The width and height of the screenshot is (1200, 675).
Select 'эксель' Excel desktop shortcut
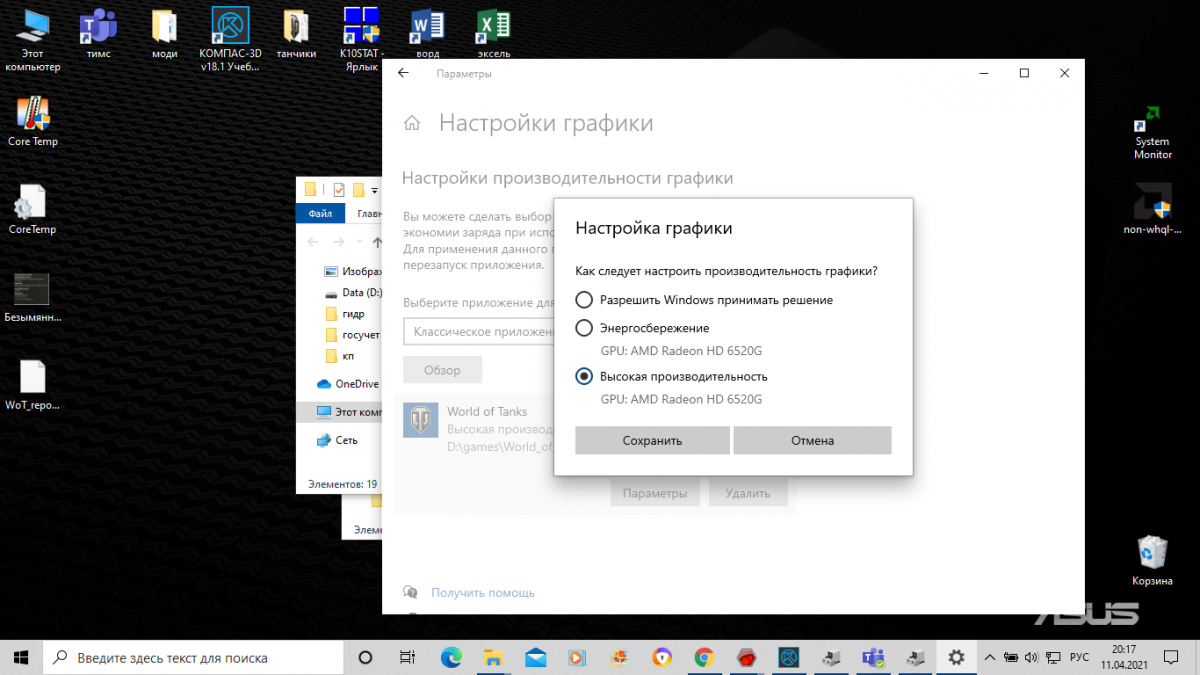pos(493,33)
